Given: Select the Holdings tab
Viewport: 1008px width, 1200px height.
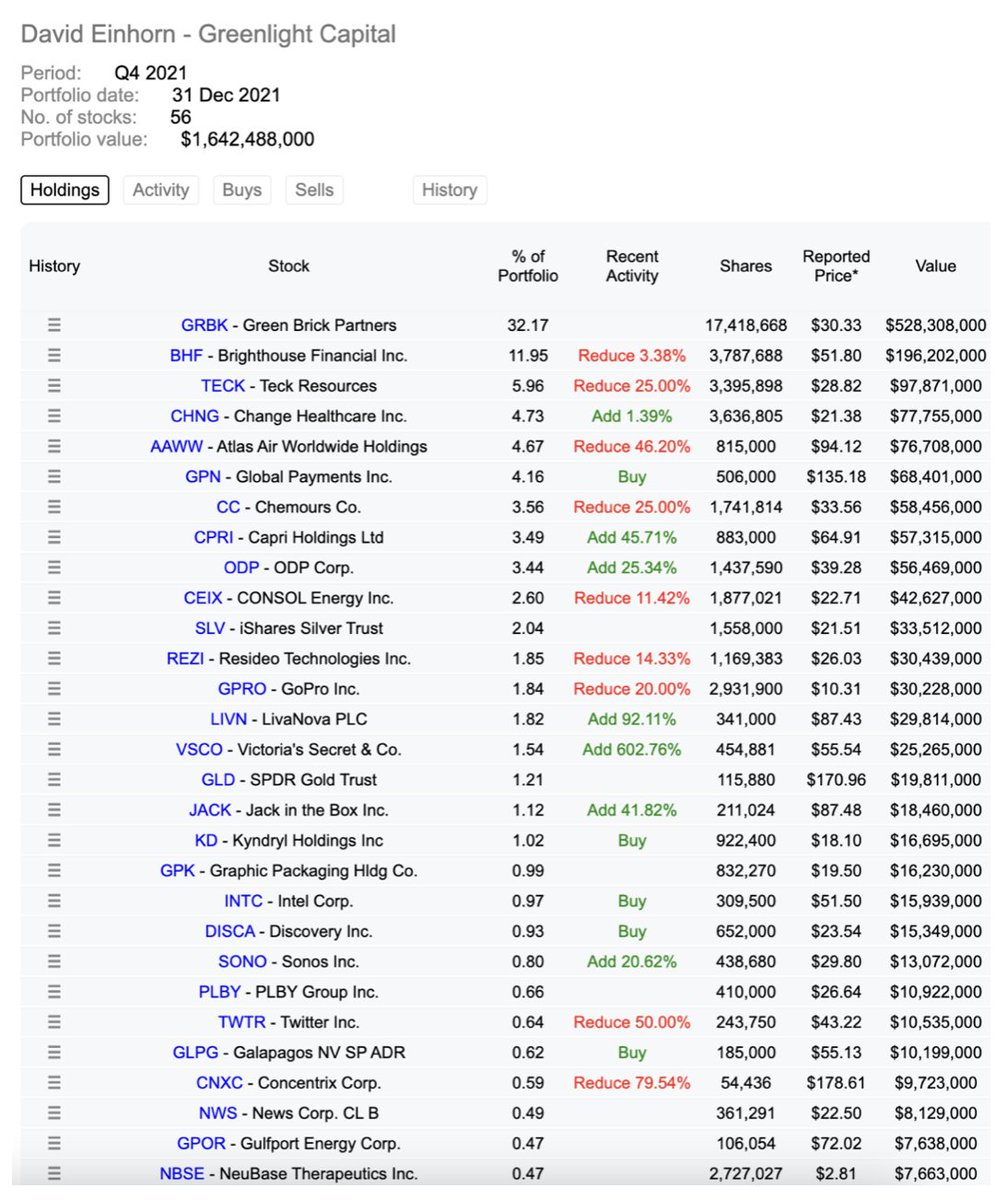Looking at the screenshot, I should 65,190.
